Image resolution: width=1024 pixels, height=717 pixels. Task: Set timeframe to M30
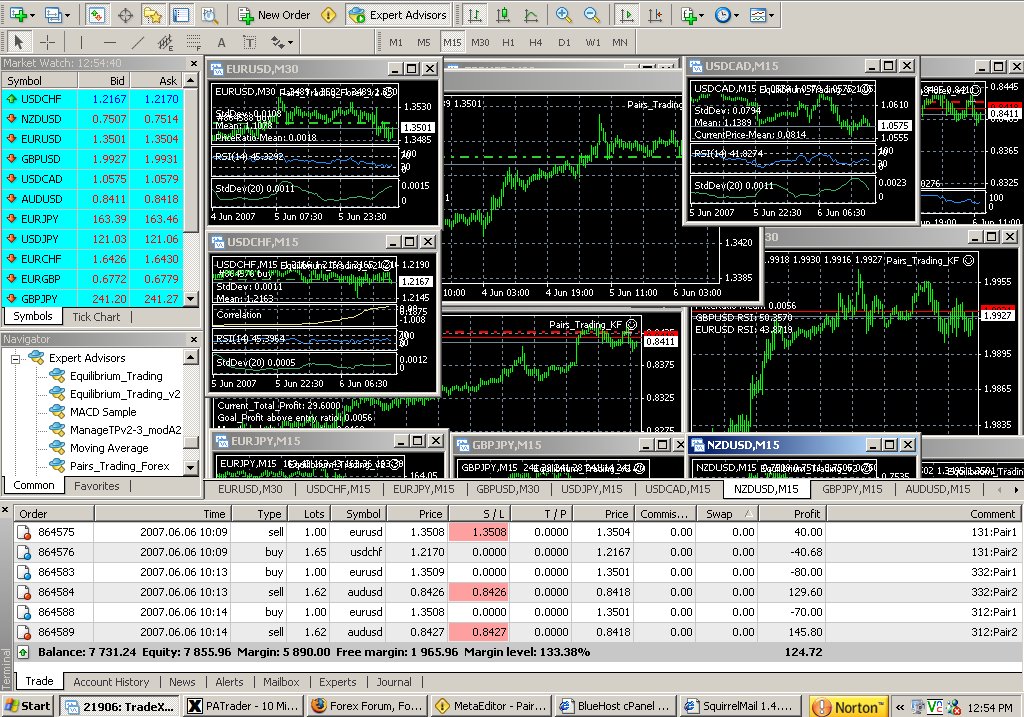coord(480,42)
